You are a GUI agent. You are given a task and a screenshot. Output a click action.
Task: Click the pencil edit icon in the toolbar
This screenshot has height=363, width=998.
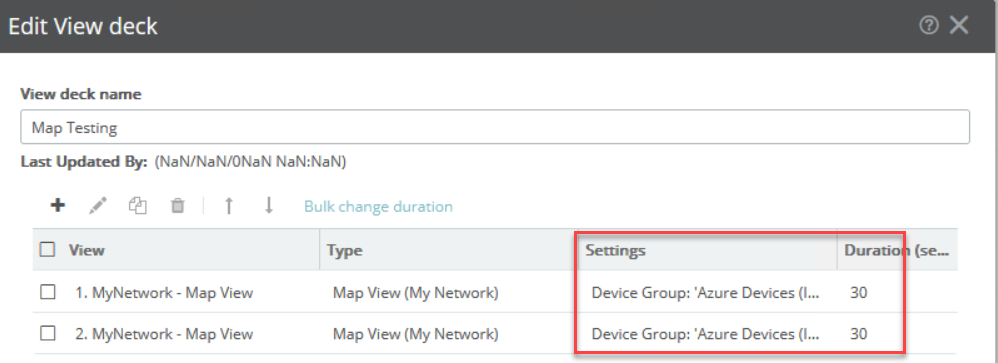[x=97, y=206]
